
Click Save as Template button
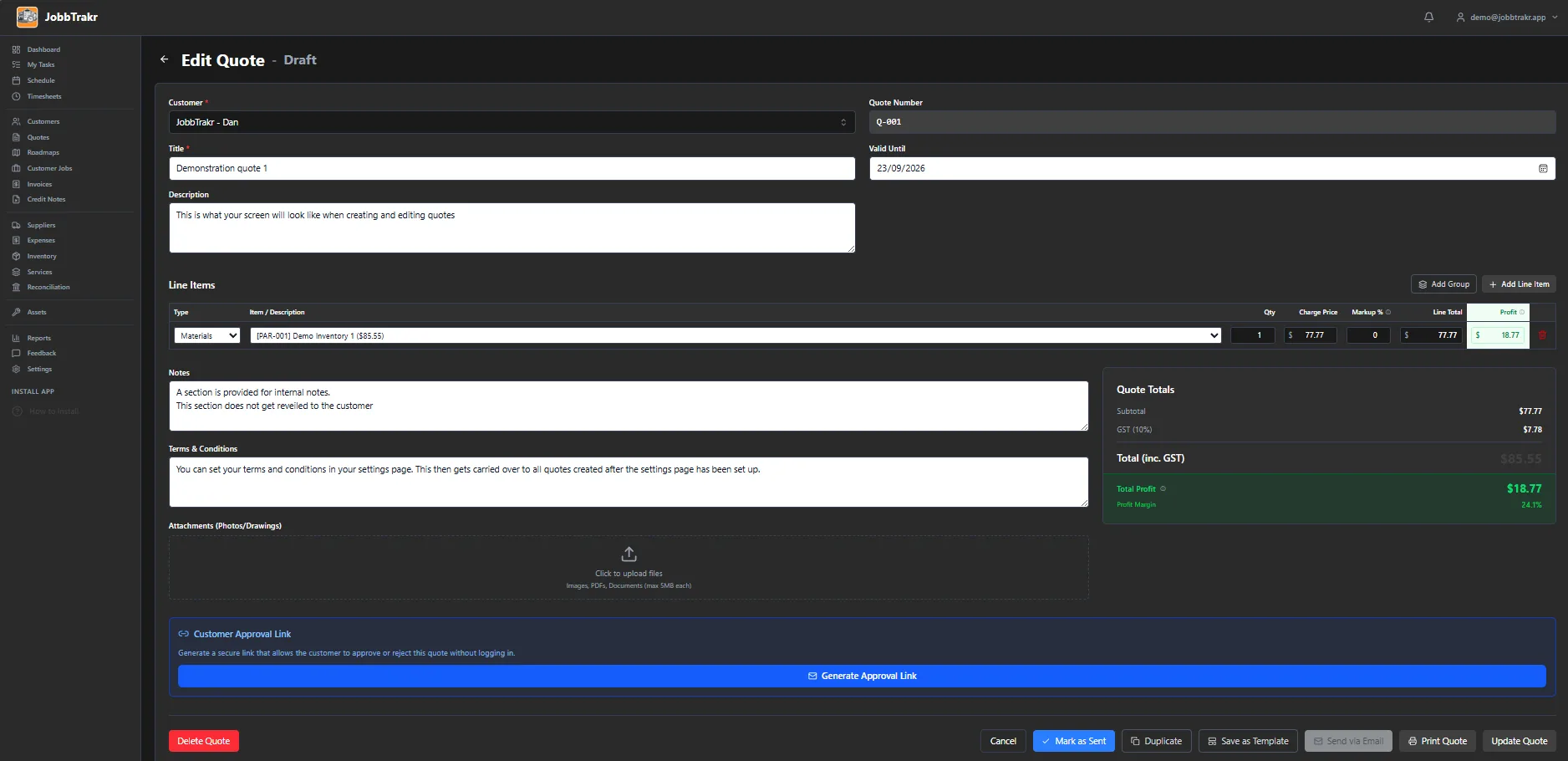pyautogui.click(x=1248, y=741)
